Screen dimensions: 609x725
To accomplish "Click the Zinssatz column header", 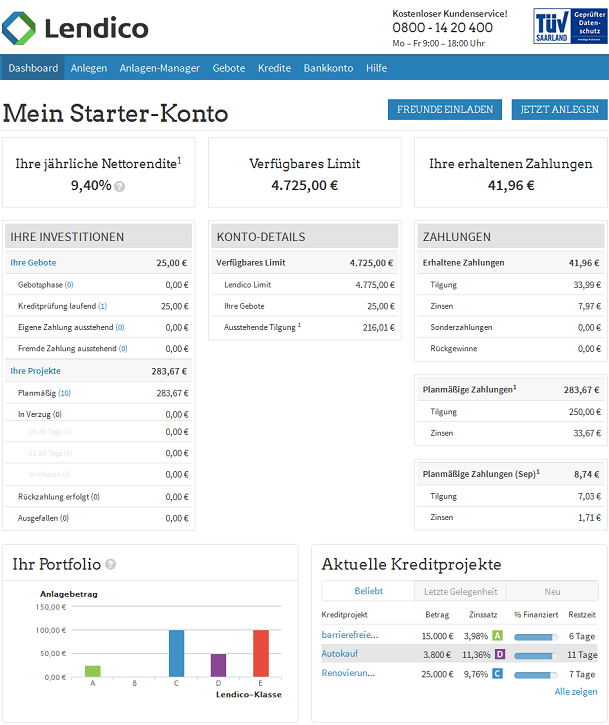I will pos(483,614).
